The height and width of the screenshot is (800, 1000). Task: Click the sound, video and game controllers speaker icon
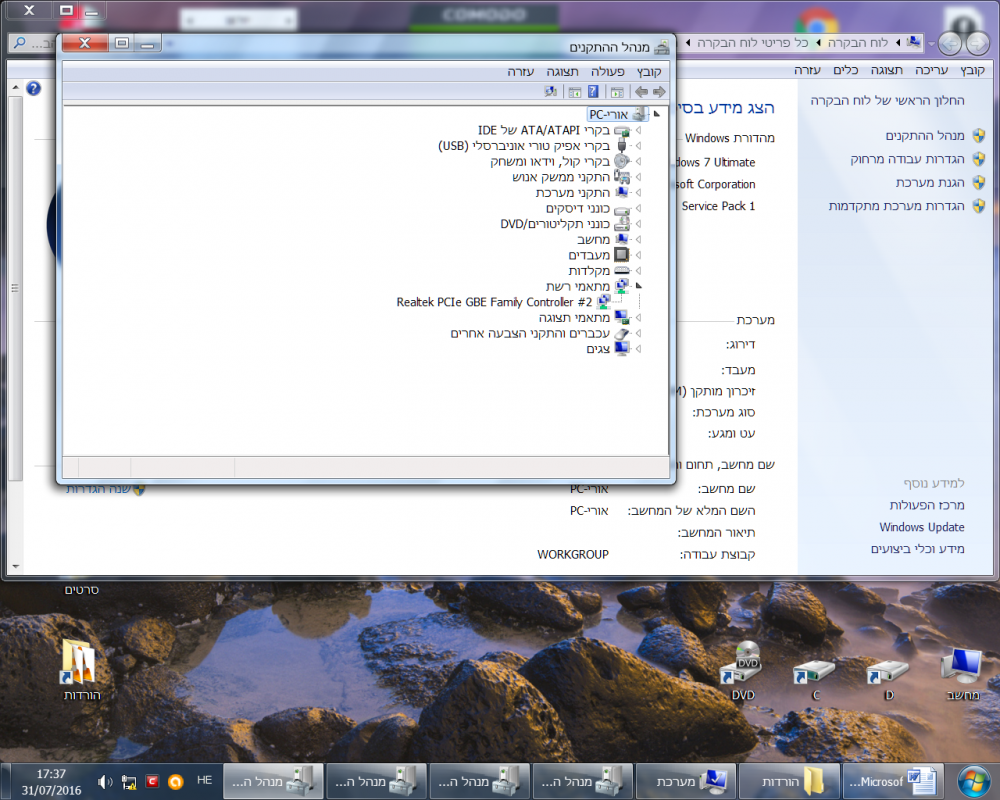pos(622,161)
